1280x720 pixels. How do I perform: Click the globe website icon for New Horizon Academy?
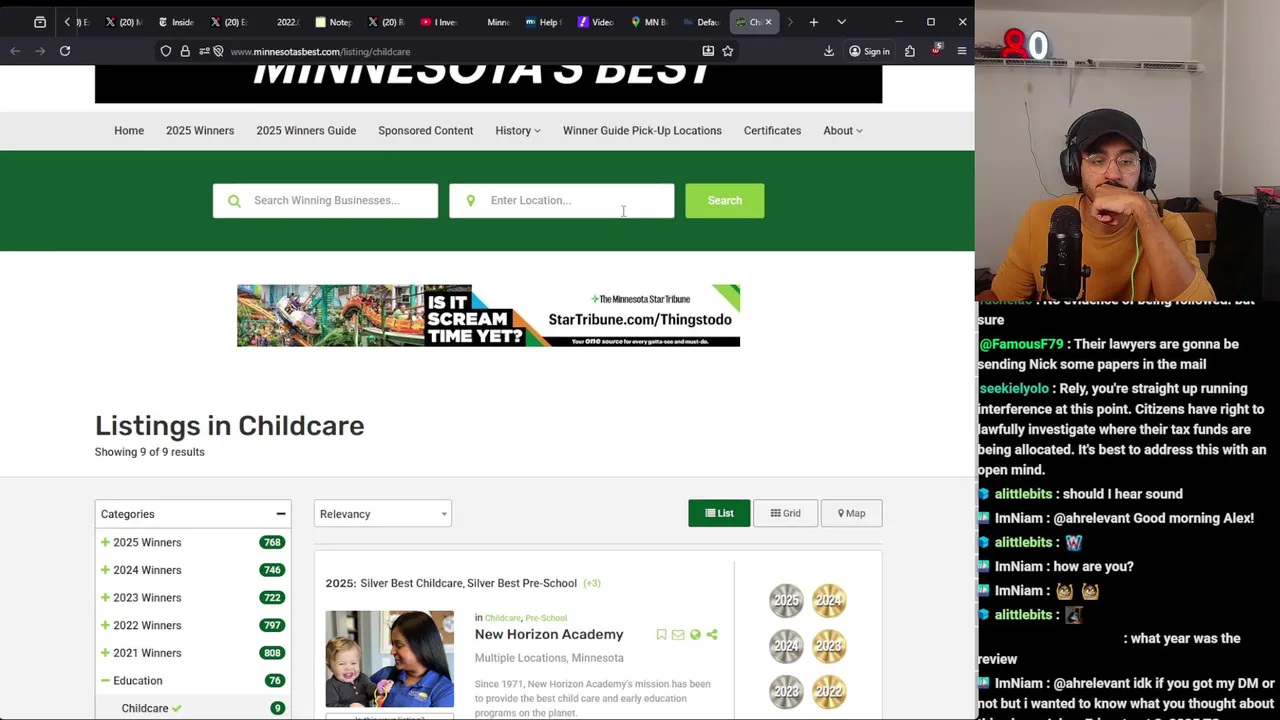tap(695, 635)
